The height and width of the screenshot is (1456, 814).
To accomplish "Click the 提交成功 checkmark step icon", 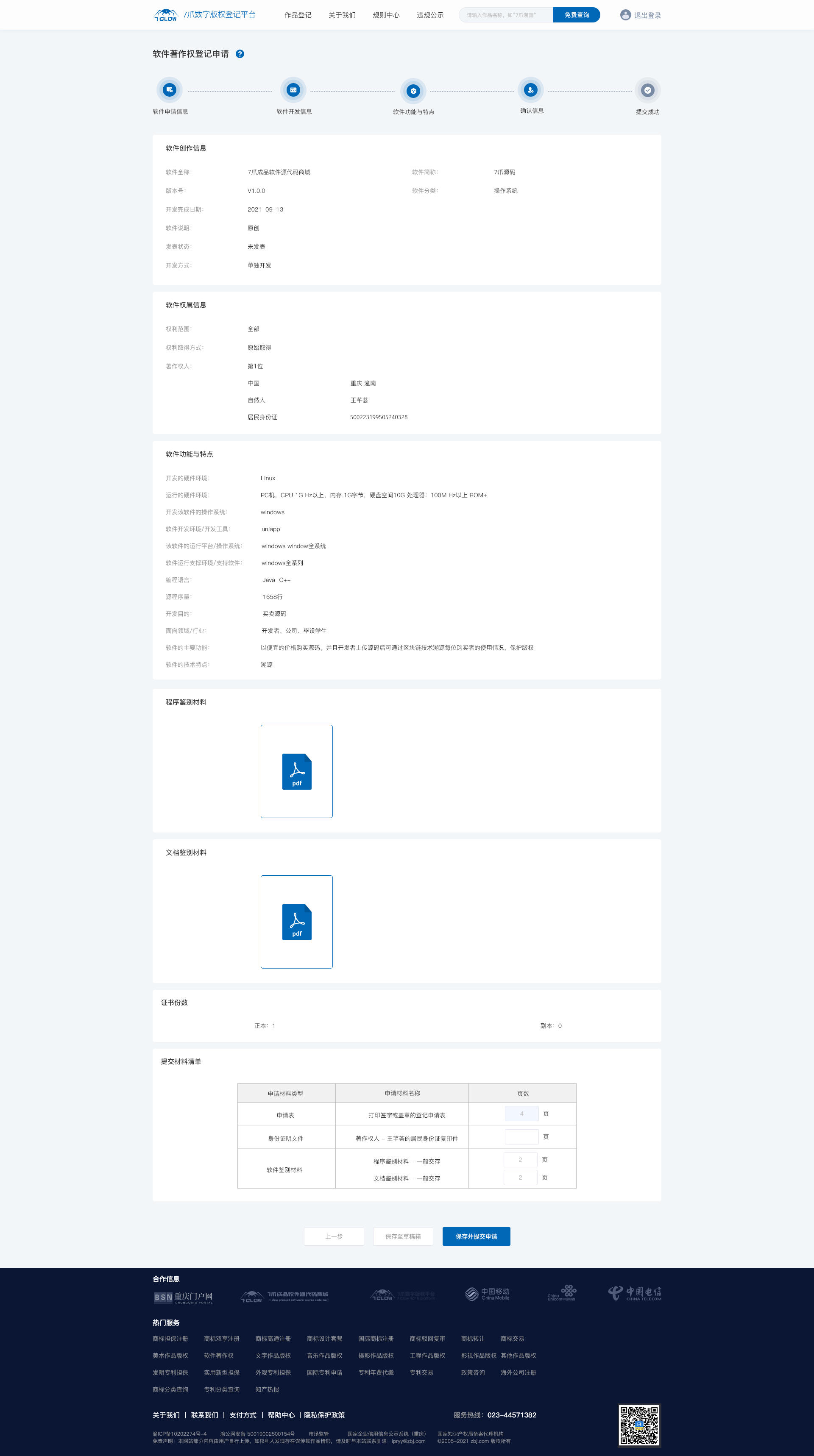I will click(647, 90).
